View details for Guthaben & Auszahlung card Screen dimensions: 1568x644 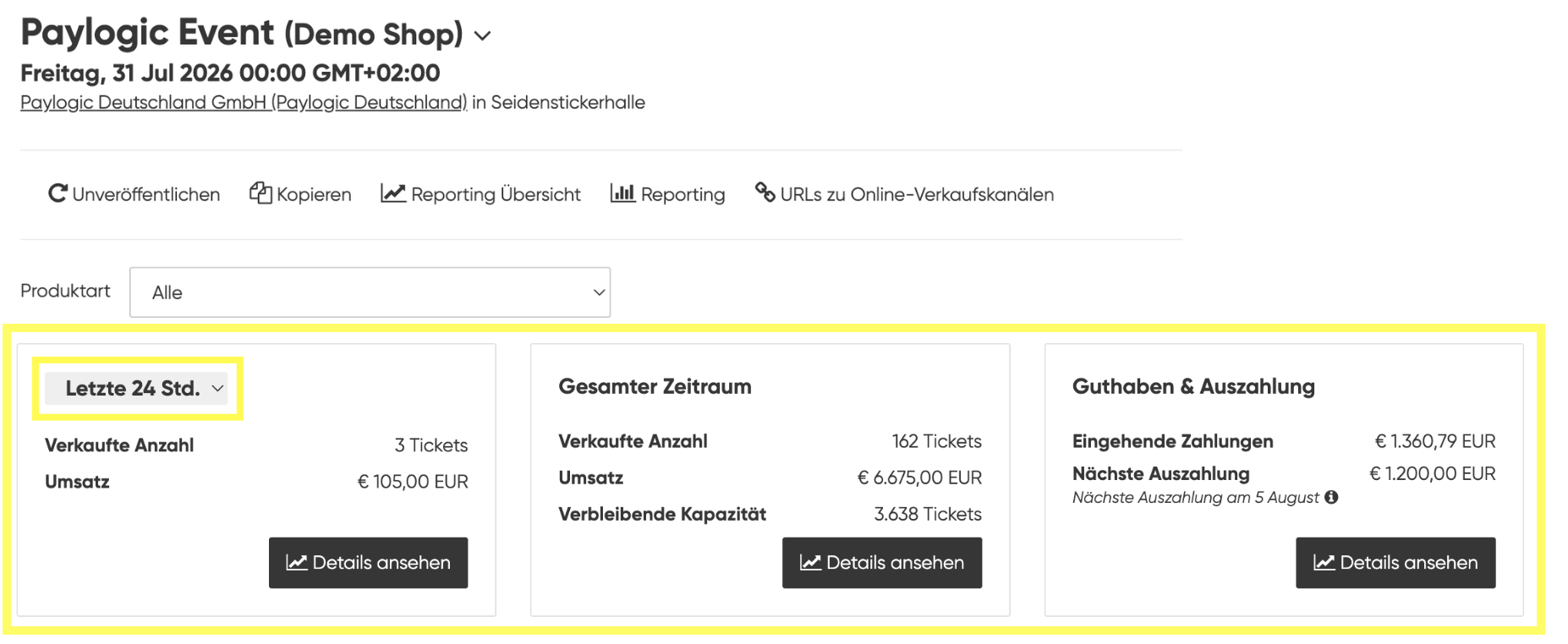[1395, 563]
